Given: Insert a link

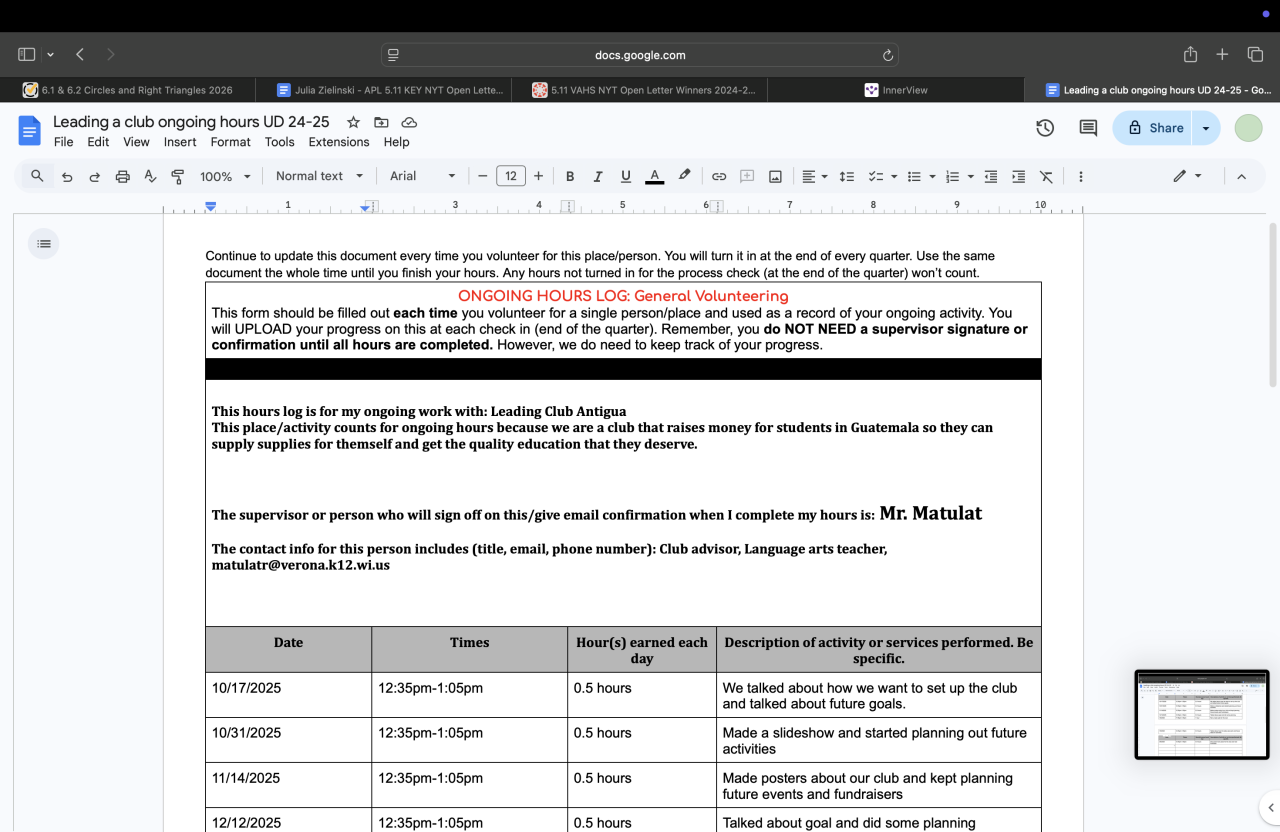Looking at the screenshot, I should [x=719, y=176].
